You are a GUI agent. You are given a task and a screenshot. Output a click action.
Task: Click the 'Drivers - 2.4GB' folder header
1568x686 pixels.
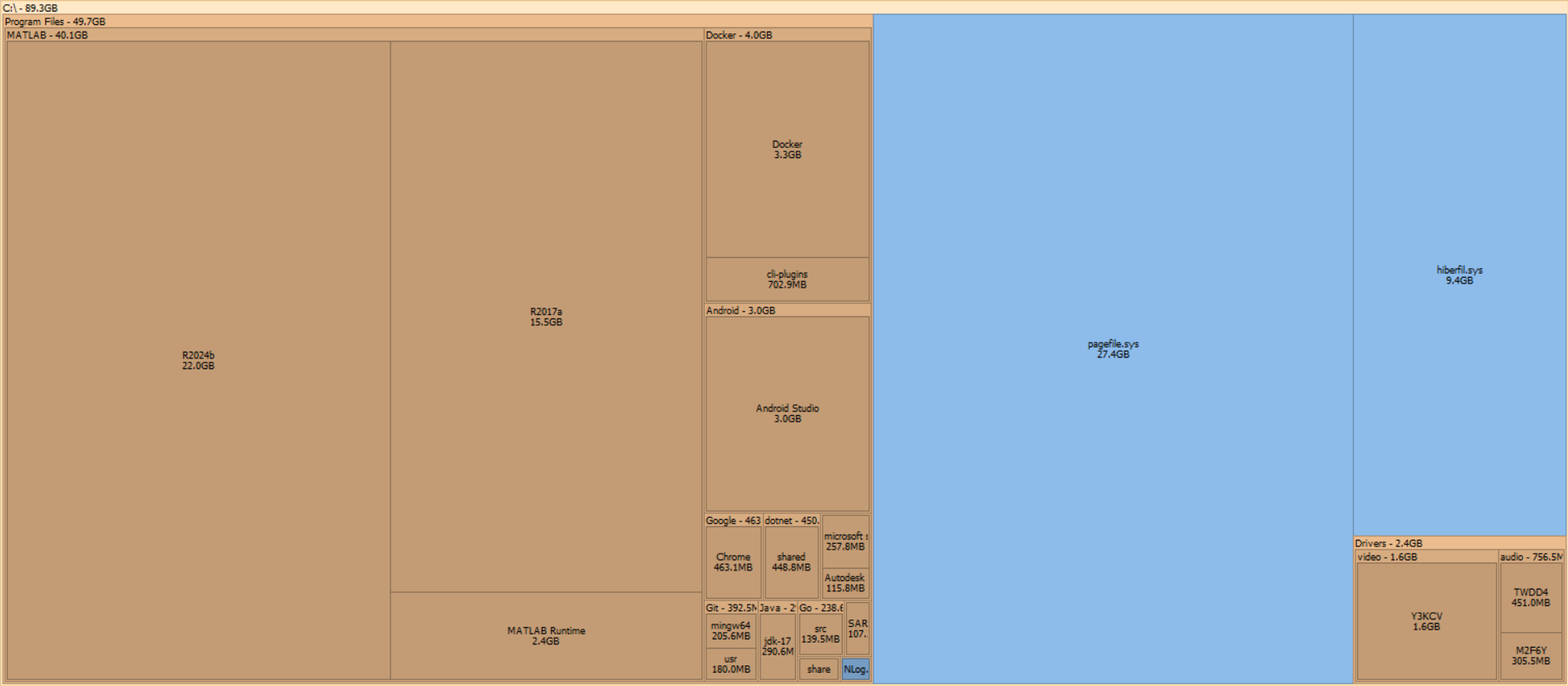click(x=1460, y=543)
